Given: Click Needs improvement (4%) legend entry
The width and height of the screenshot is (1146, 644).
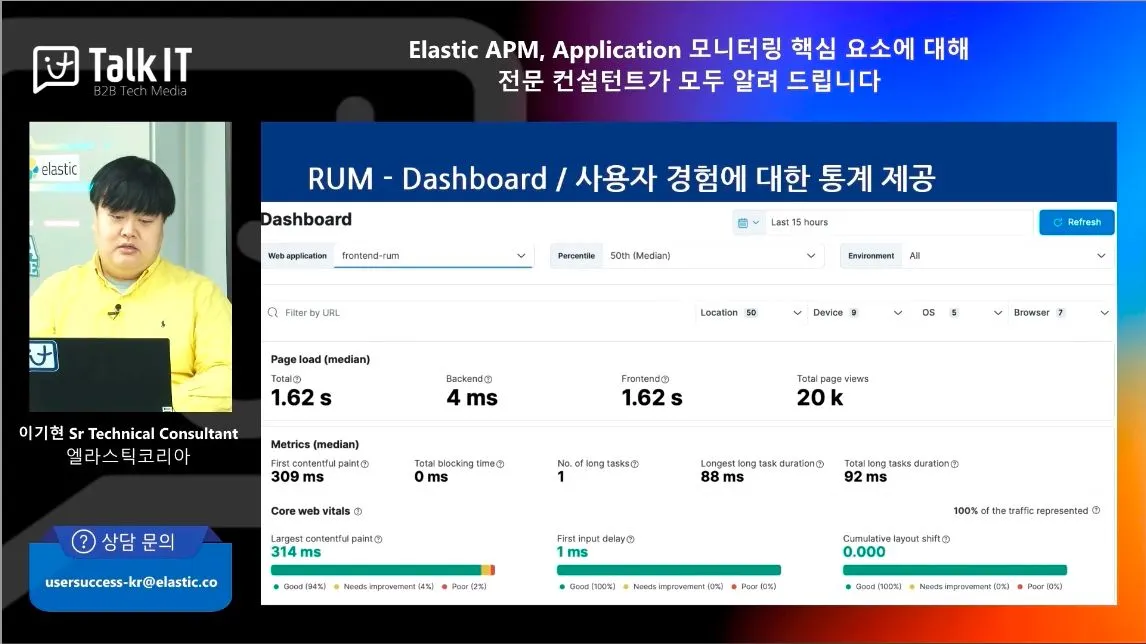Looking at the screenshot, I should [384, 587].
